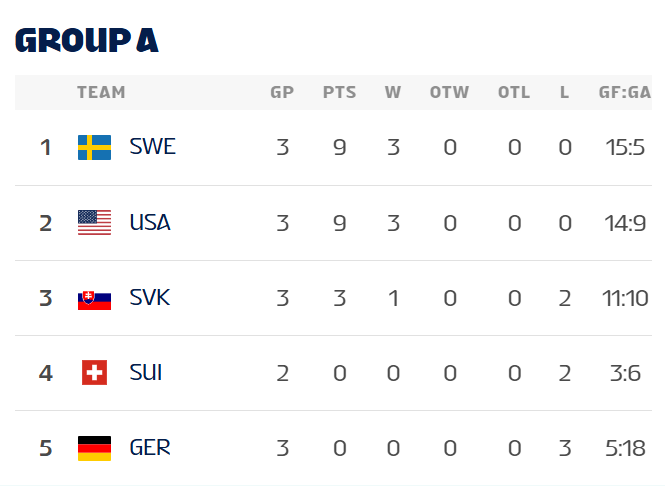This screenshot has height=486, width=665.
Task: Click the TEAM column header
Action: tap(101, 93)
